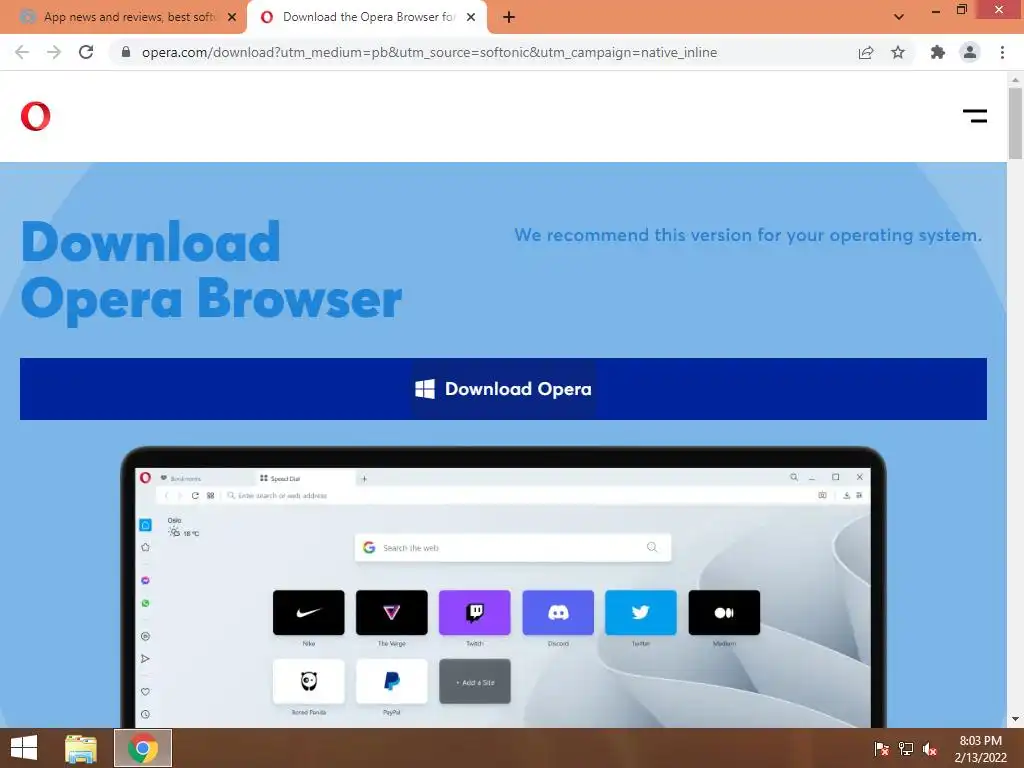Open Chrome's three-dot menu
1024x768 pixels.
[x=1002, y=52]
